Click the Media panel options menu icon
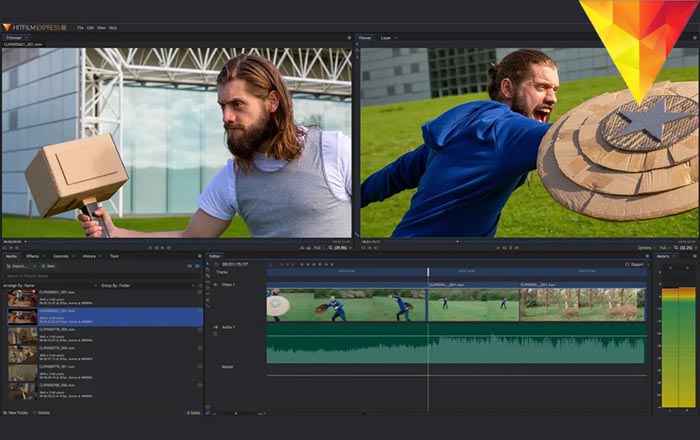The image size is (700, 440). 200,256
